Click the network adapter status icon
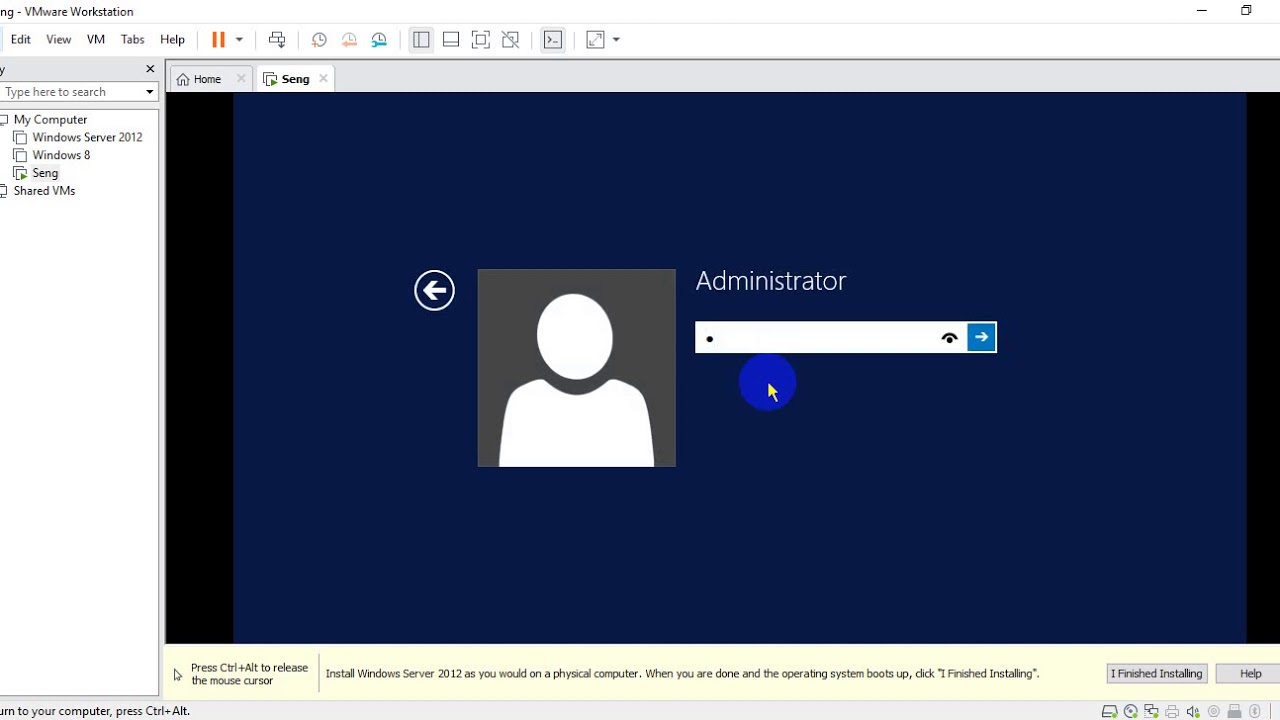The width and height of the screenshot is (1280, 720). pos(1151,712)
